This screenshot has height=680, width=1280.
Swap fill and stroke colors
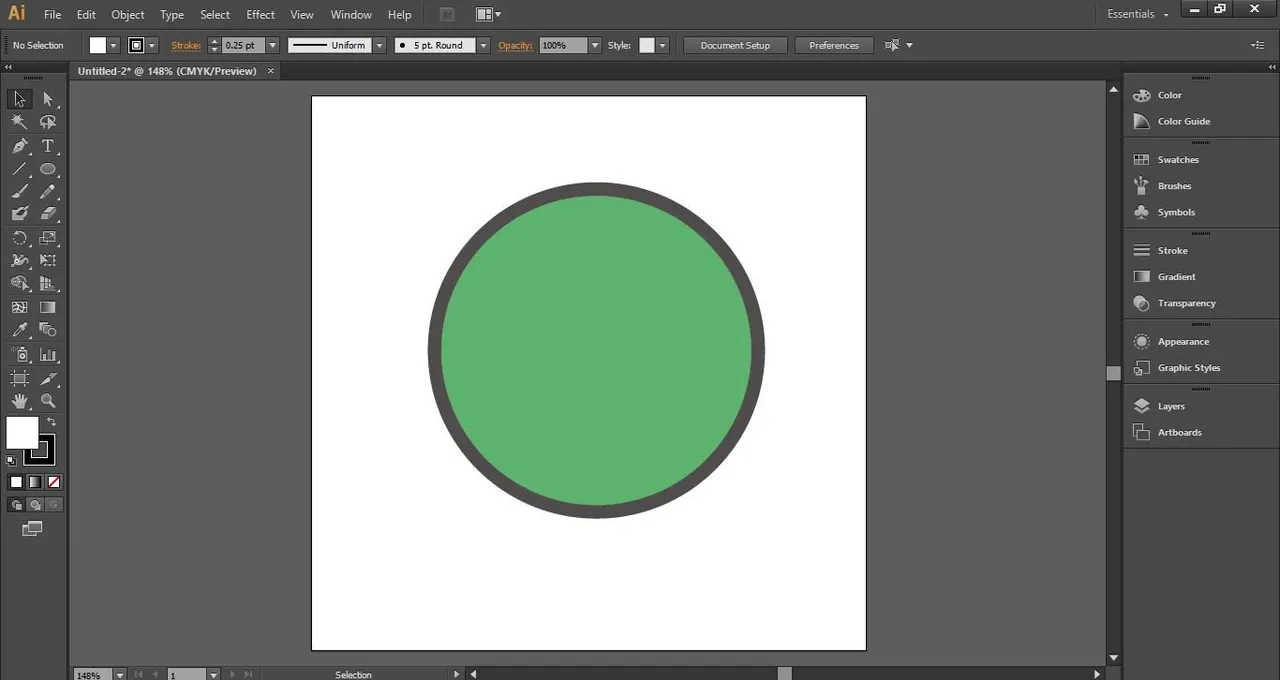pyautogui.click(x=52, y=422)
